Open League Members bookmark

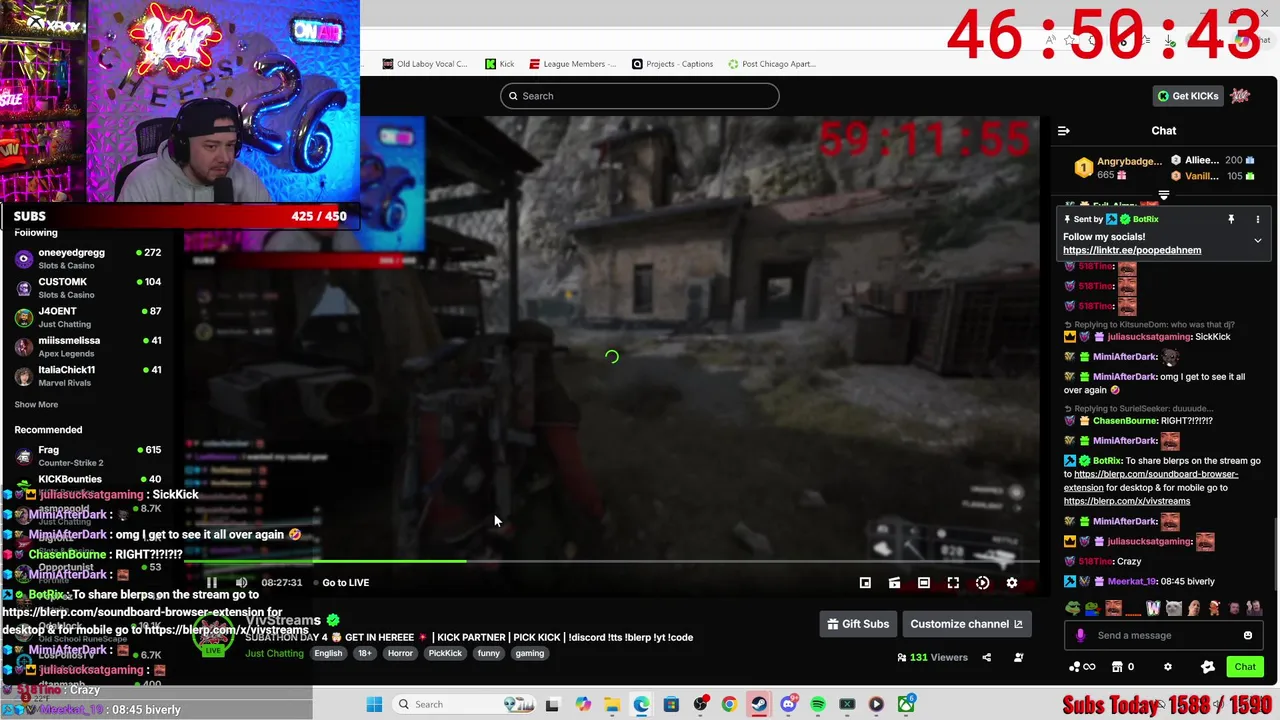pyautogui.click(x=573, y=64)
